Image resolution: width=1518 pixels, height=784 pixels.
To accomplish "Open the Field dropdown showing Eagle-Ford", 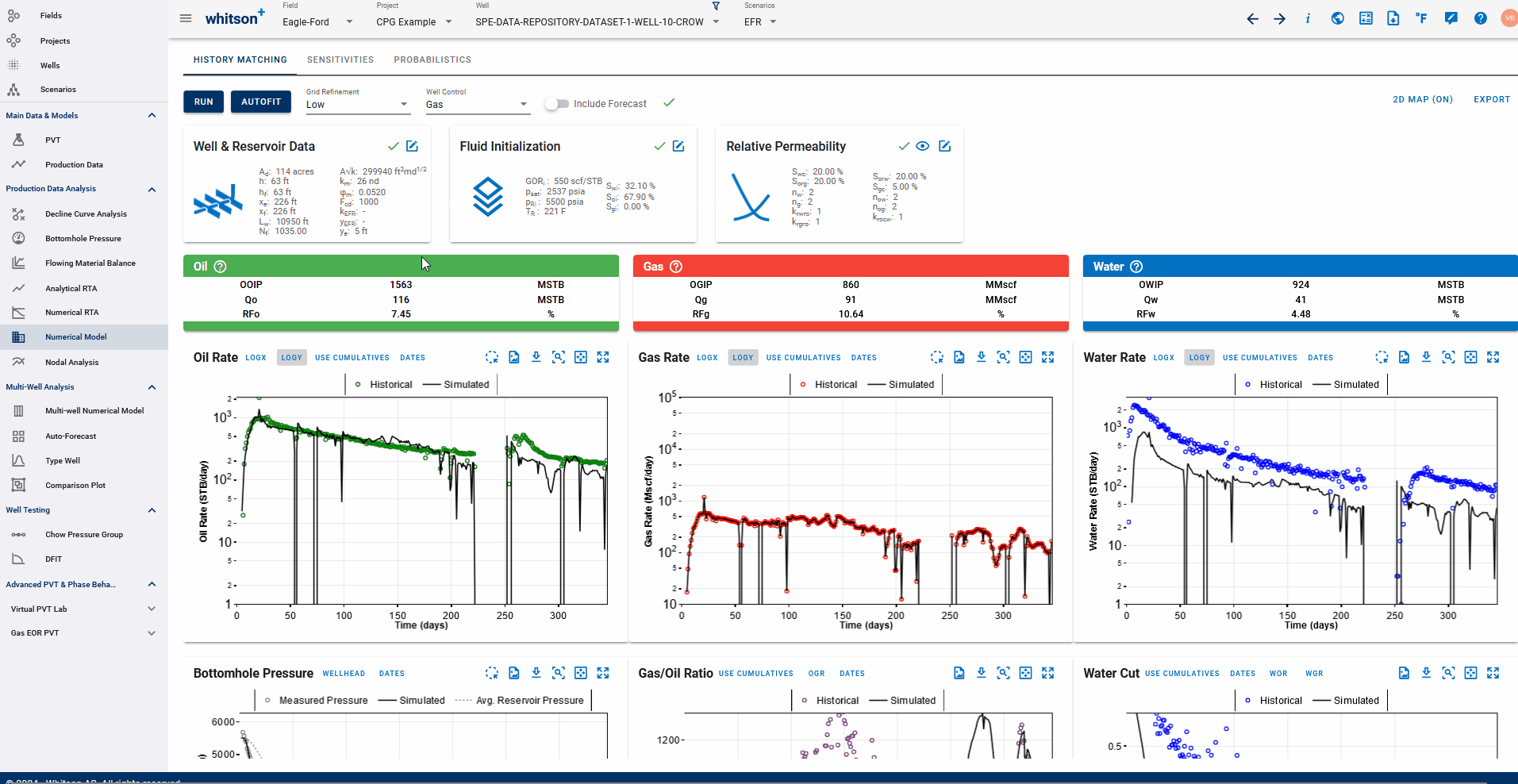I will [x=317, y=22].
